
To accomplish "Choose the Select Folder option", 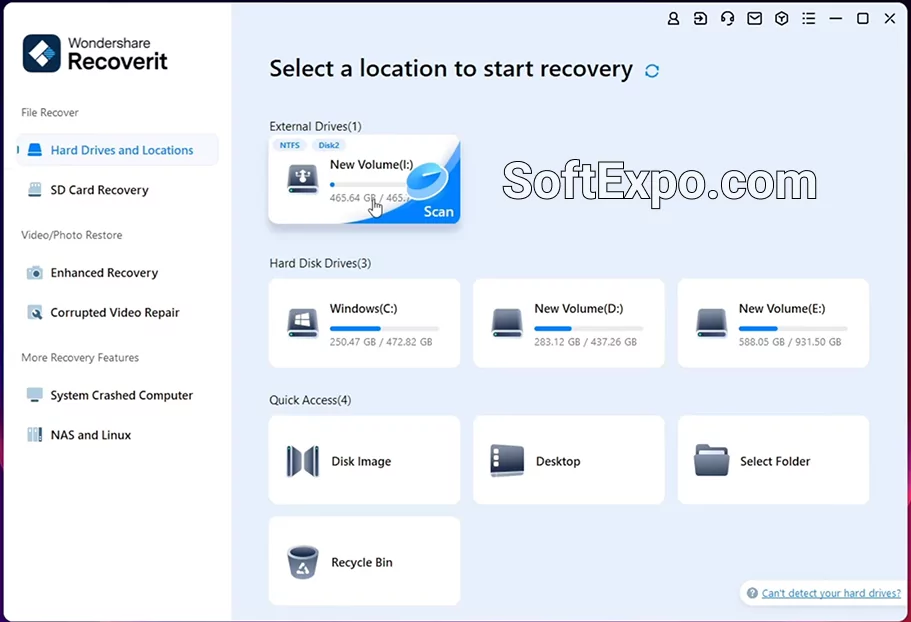I will 772,460.
